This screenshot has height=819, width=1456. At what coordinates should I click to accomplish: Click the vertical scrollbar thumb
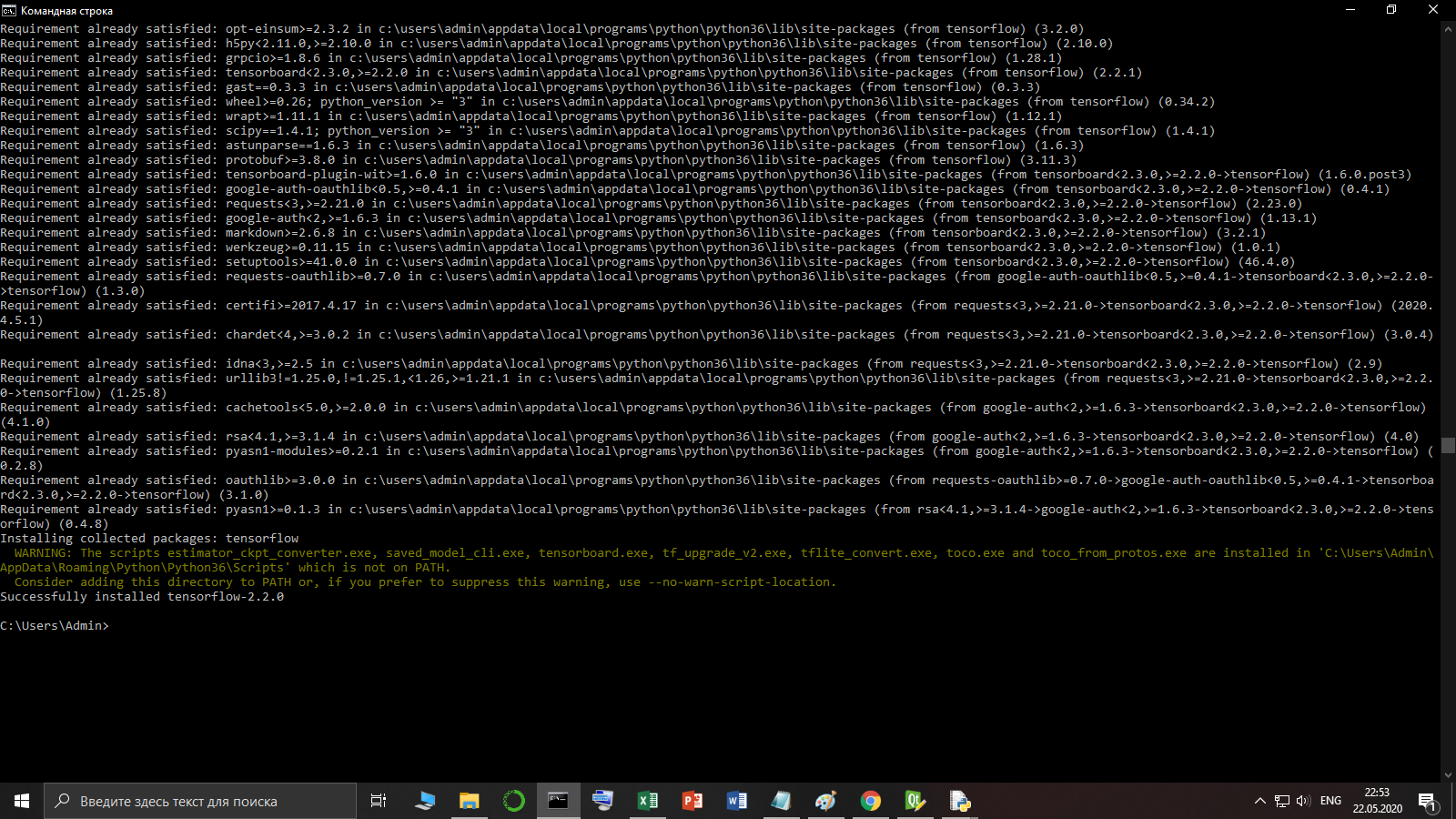pyautogui.click(x=1449, y=445)
